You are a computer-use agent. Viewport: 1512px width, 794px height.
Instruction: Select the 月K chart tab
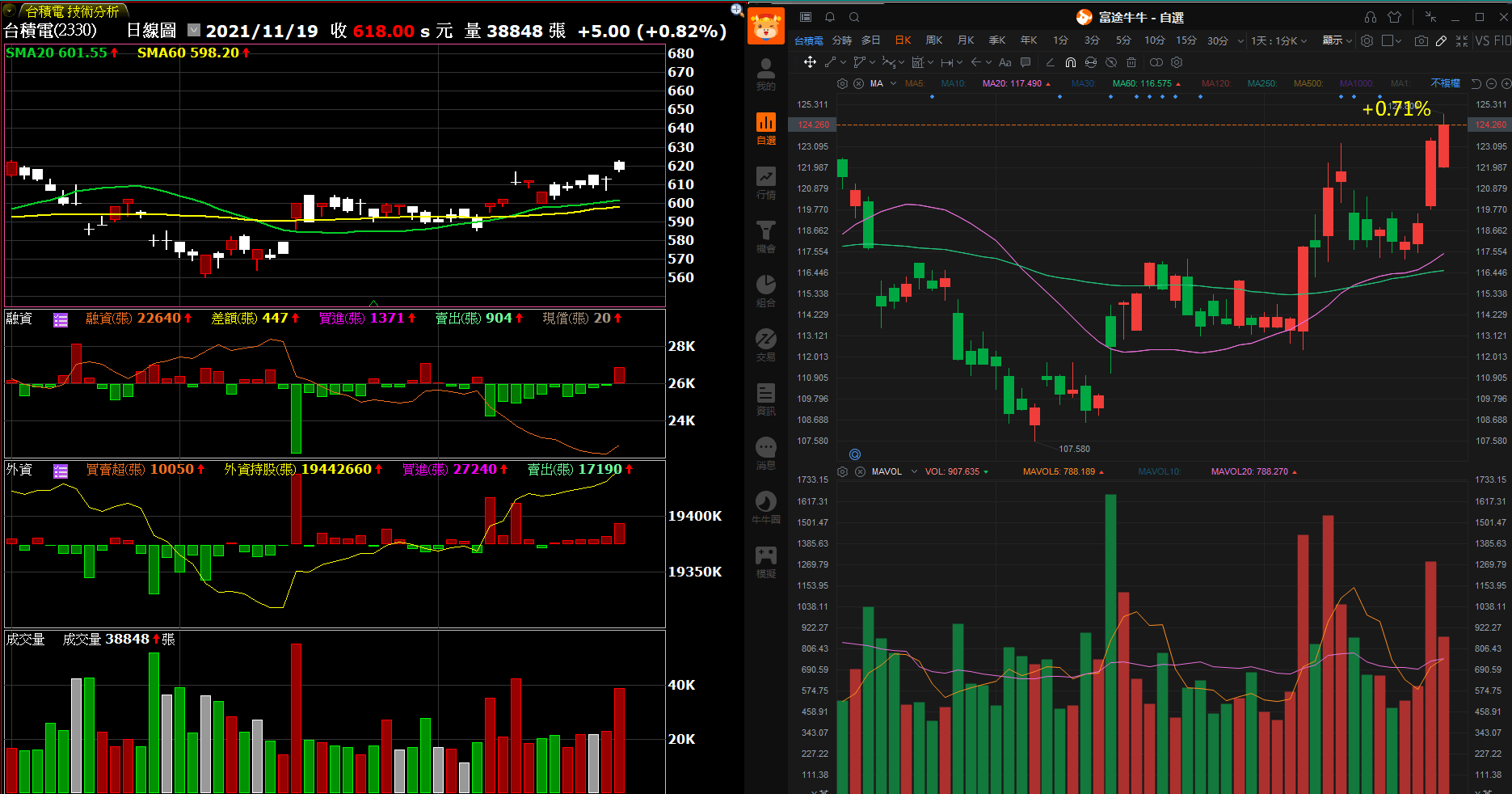(x=966, y=40)
